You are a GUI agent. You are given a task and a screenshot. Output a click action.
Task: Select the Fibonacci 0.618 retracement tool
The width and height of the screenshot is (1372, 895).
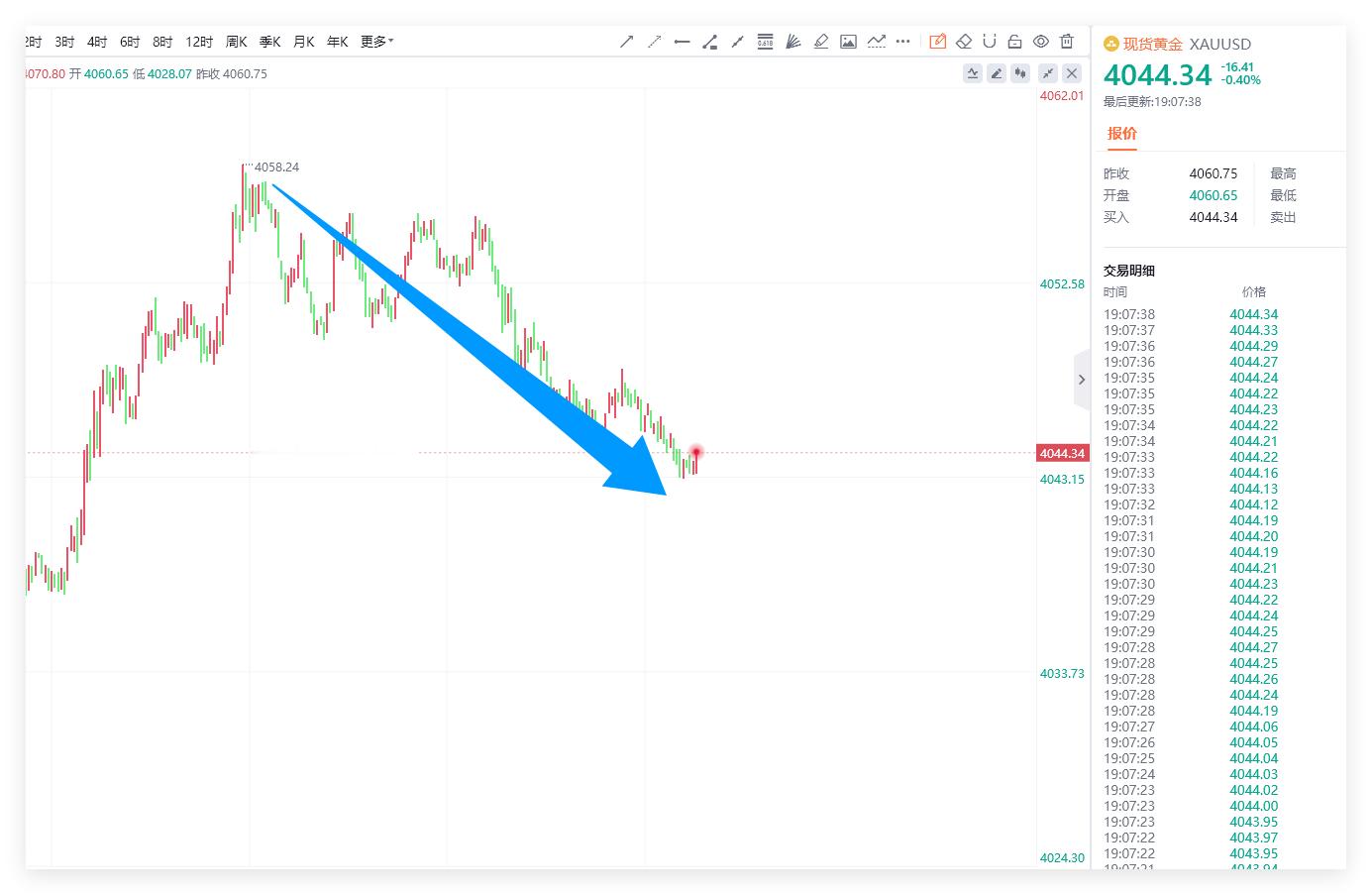pos(765,42)
